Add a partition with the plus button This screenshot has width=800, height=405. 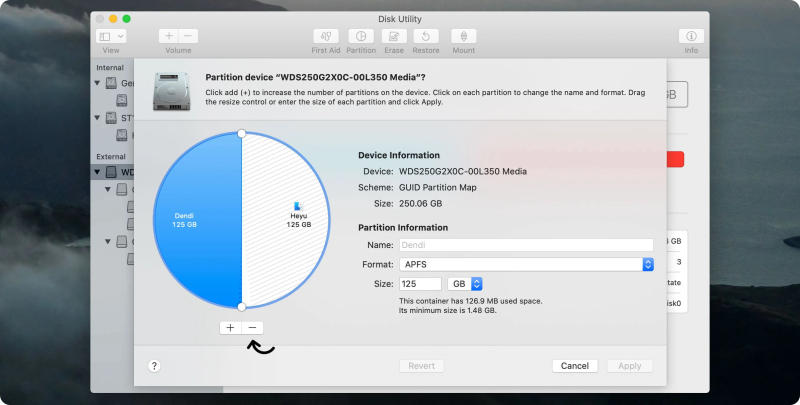[230, 327]
